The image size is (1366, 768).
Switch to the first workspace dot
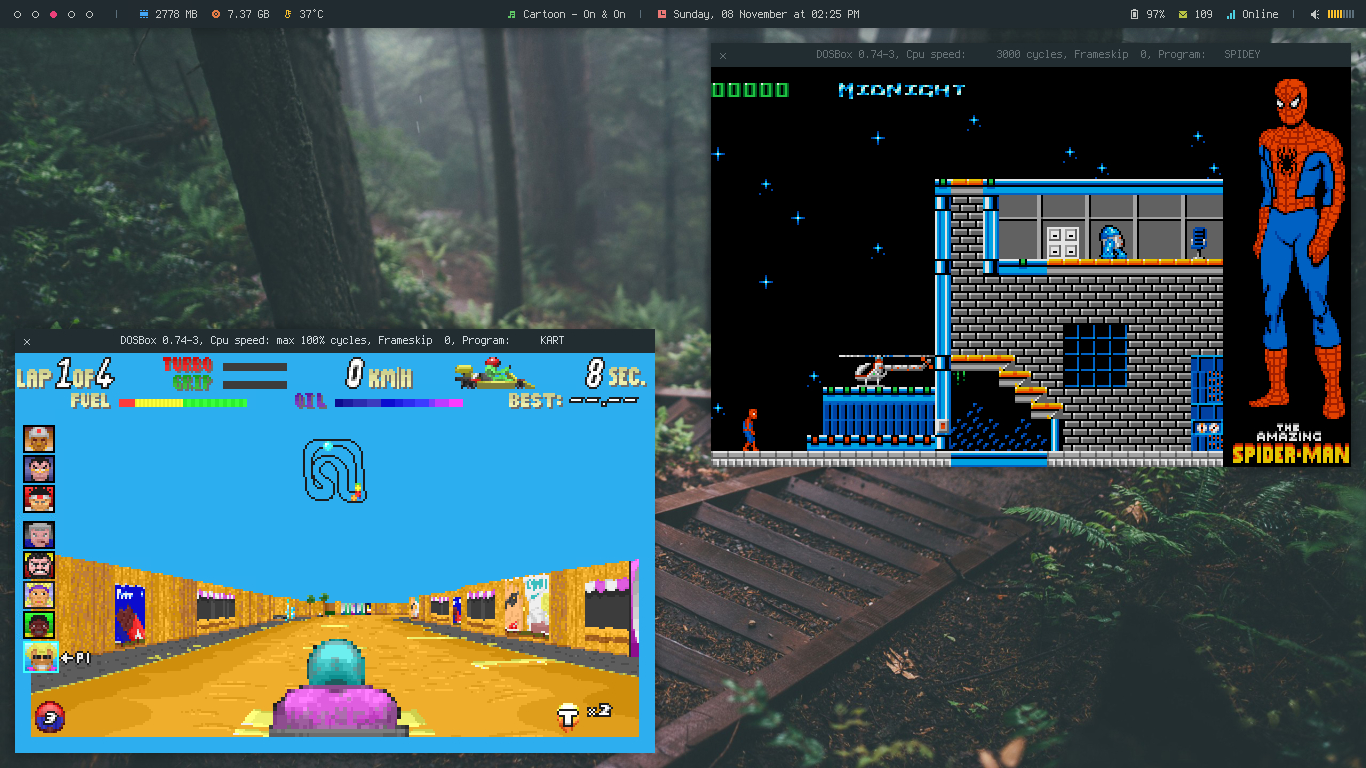[17, 14]
